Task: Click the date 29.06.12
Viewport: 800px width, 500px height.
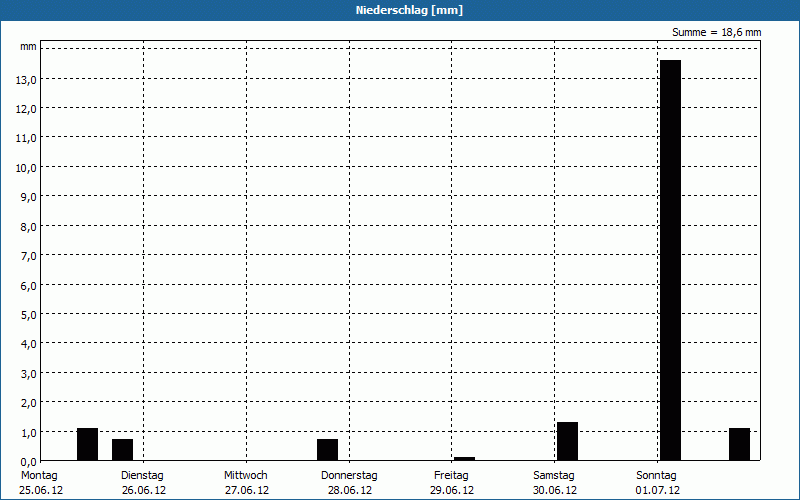Action: [452, 490]
